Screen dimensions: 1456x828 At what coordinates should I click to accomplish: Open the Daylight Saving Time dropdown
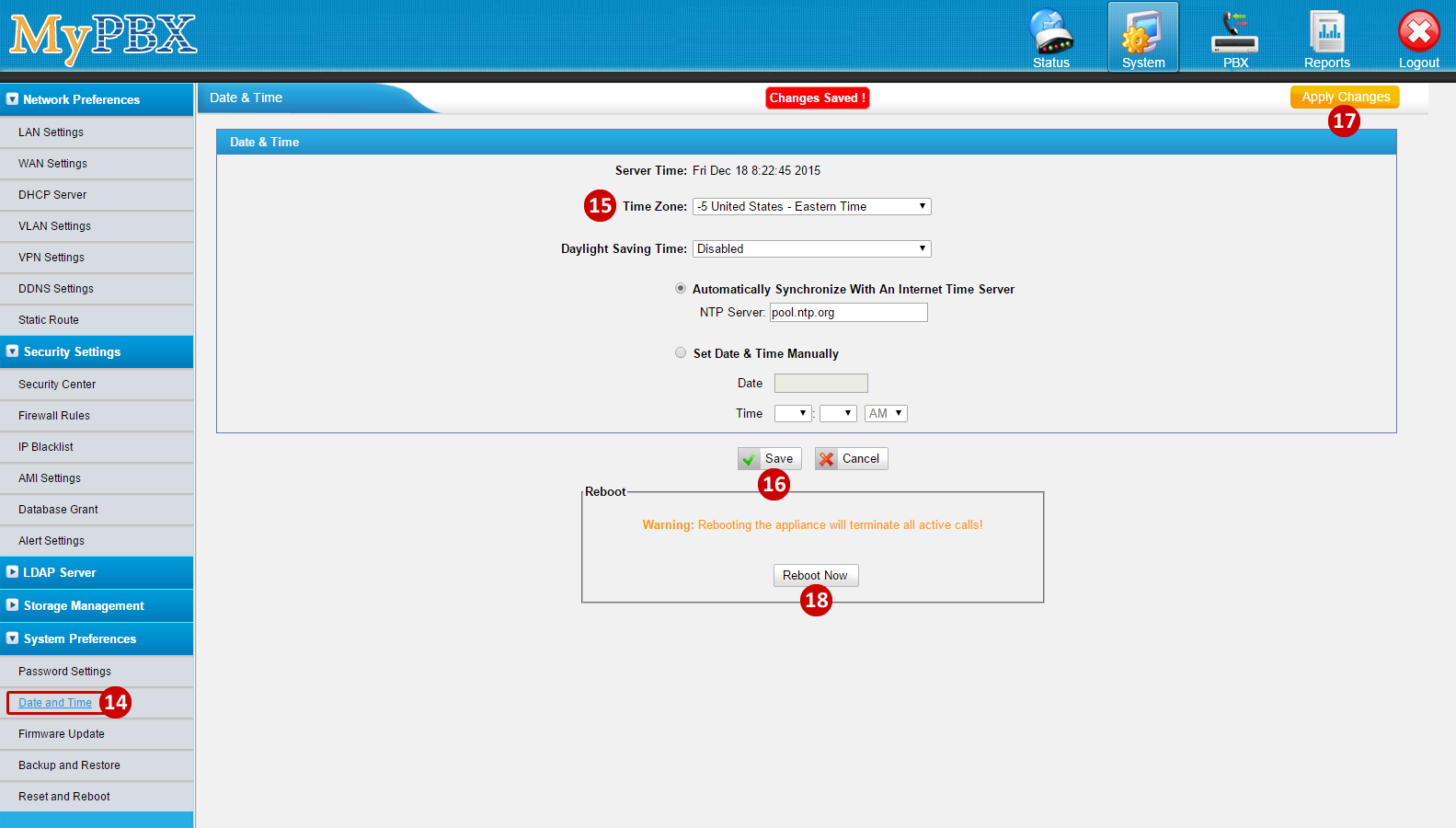tap(811, 248)
